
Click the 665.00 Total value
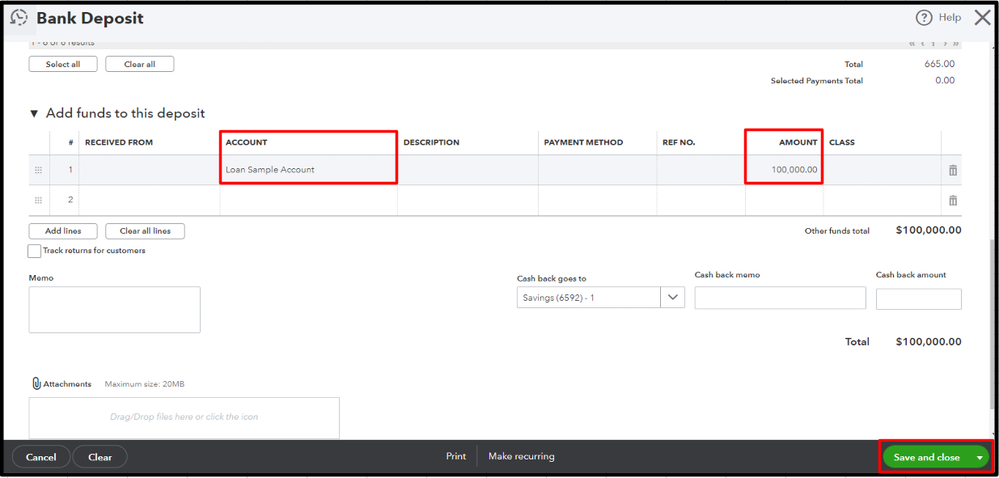[x=940, y=64]
